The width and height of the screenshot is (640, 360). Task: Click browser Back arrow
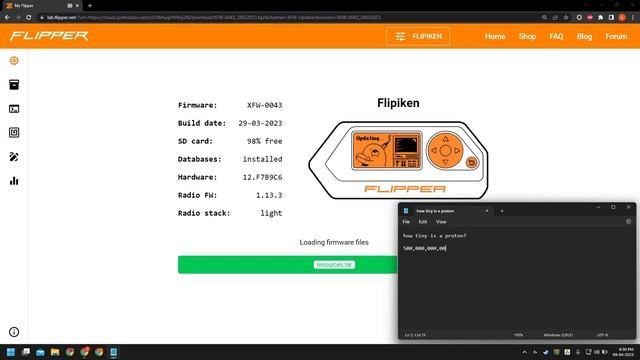[7, 18]
